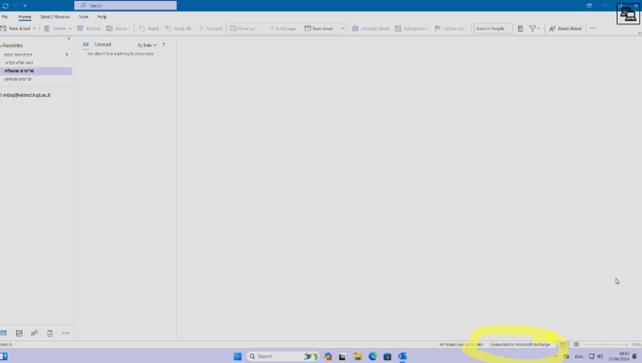Screen dimensions: 642x363
Task: Show only Unread messages tab
Action: click(103, 44)
